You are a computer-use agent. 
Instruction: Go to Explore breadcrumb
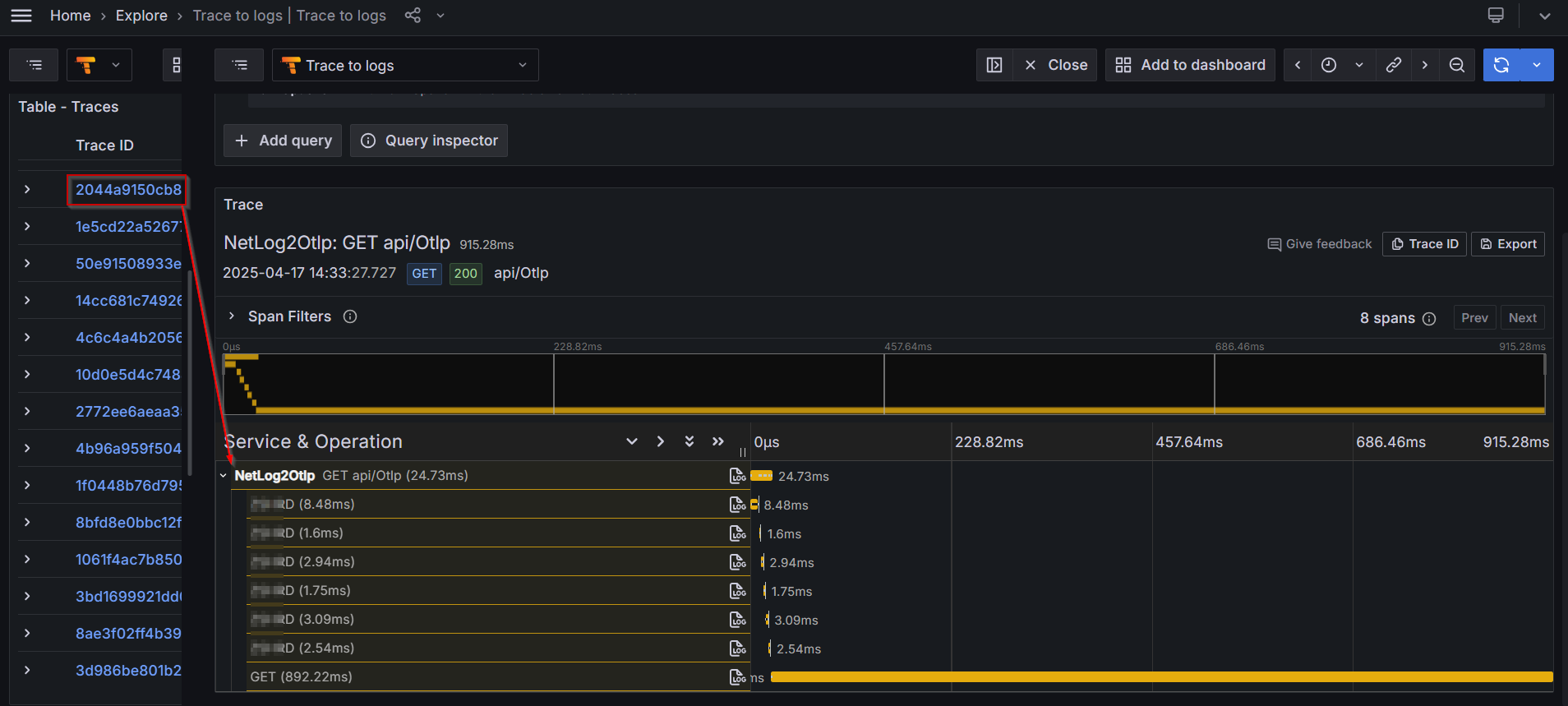[141, 16]
